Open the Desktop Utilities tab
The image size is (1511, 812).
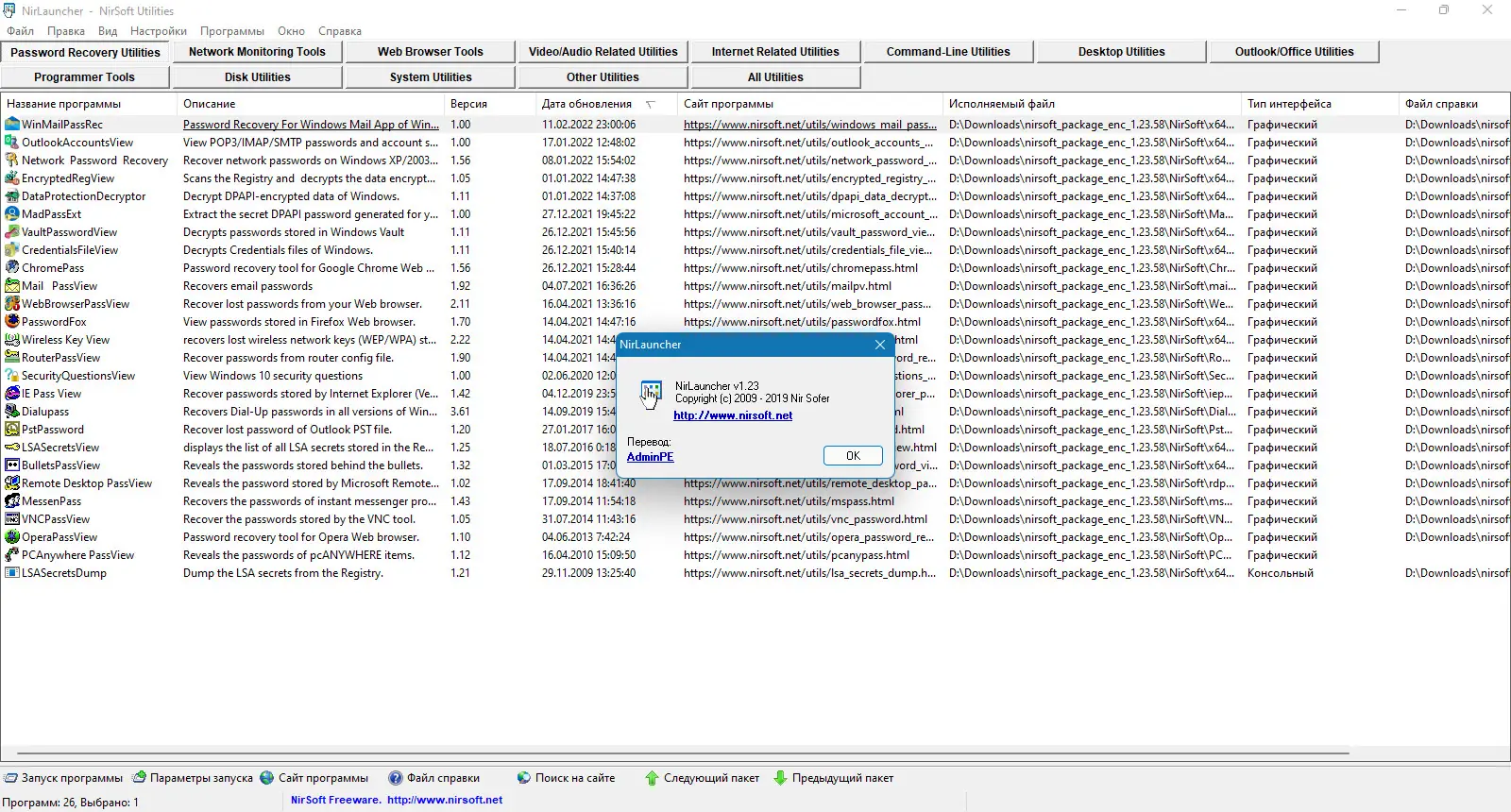point(1122,52)
